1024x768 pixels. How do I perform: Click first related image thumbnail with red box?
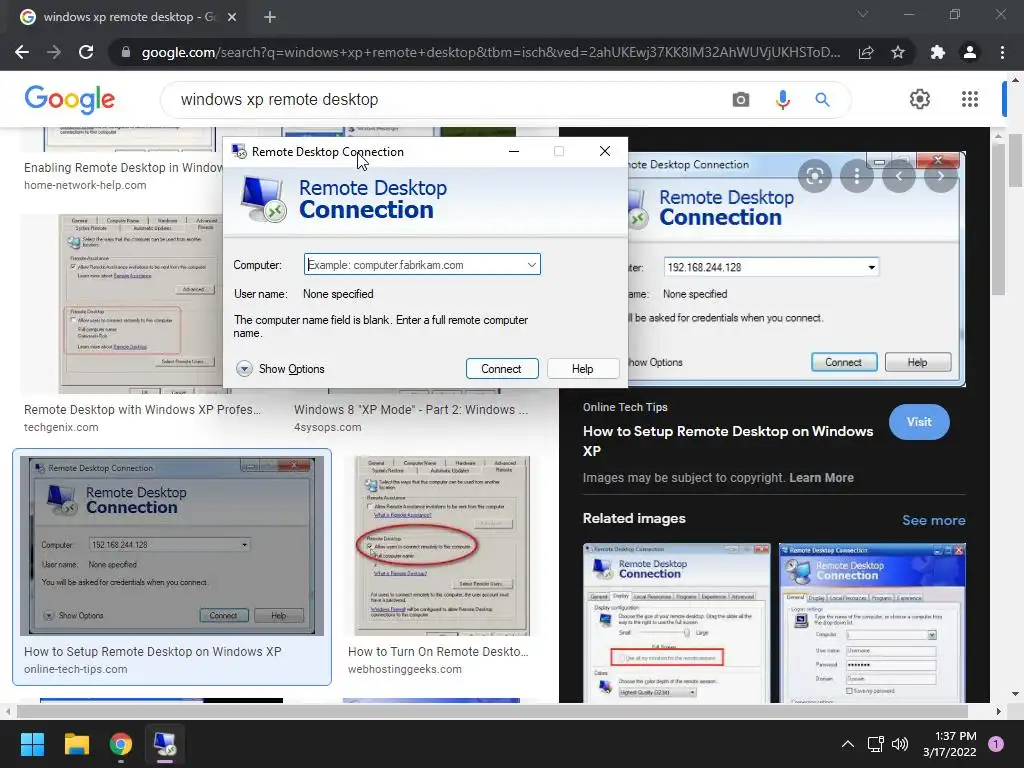pyautogui.click(x=677, y=623)
